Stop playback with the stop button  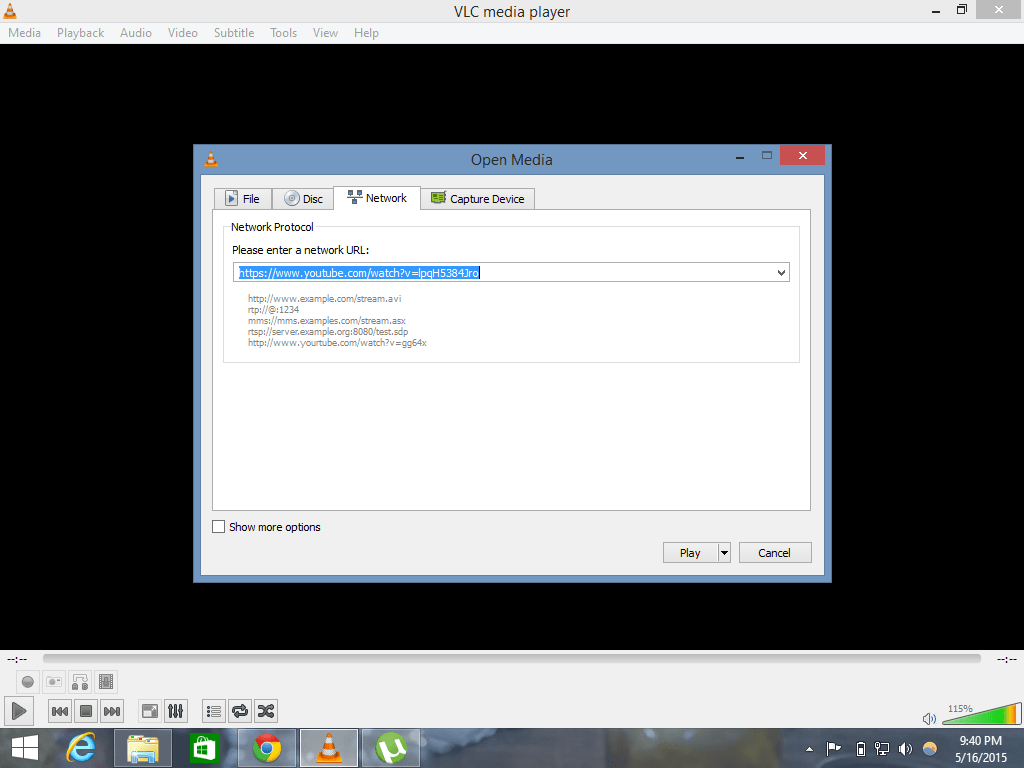point(86,711)
